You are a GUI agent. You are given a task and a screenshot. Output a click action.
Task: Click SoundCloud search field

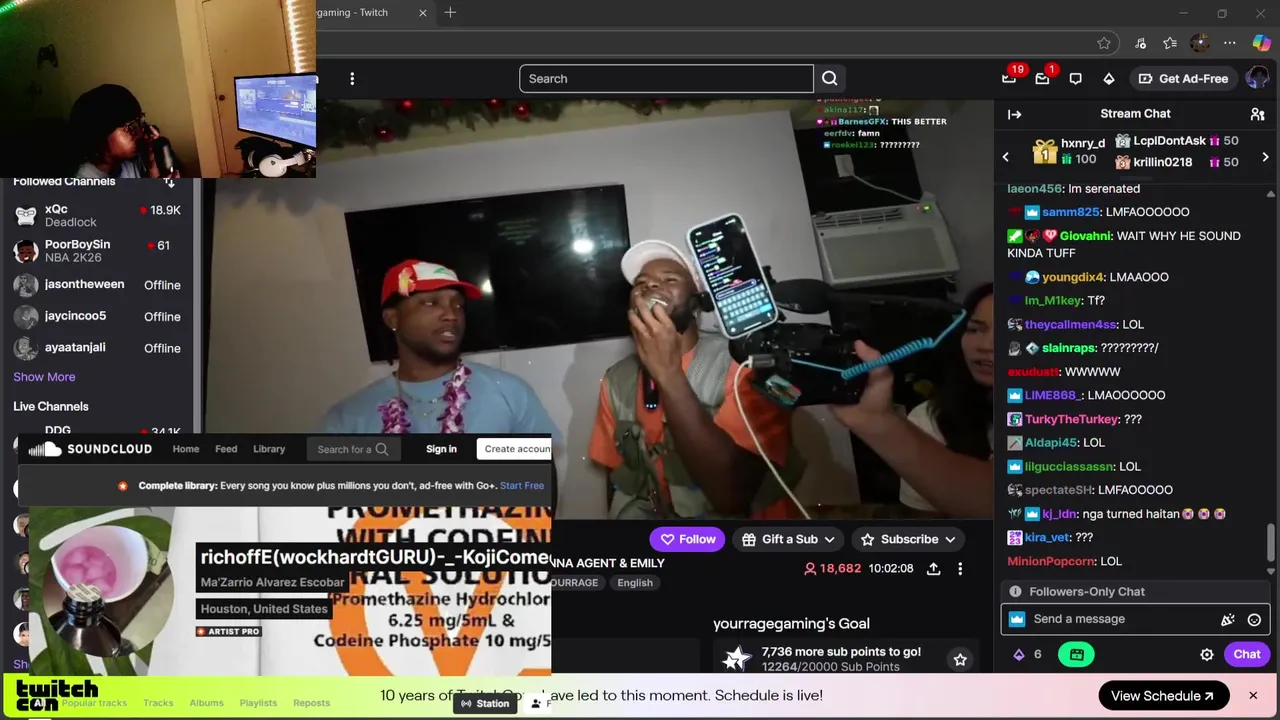point(352,449)
